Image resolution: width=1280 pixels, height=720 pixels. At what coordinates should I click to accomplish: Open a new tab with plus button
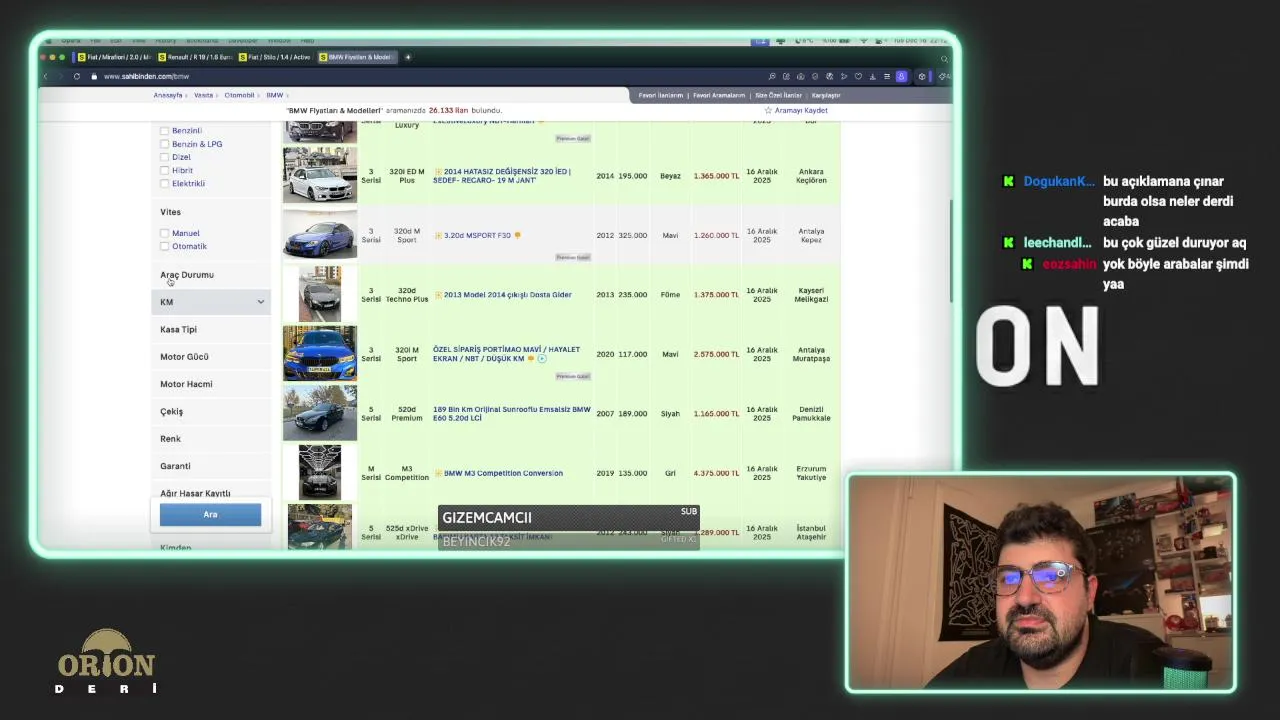(x=408, y=57)
